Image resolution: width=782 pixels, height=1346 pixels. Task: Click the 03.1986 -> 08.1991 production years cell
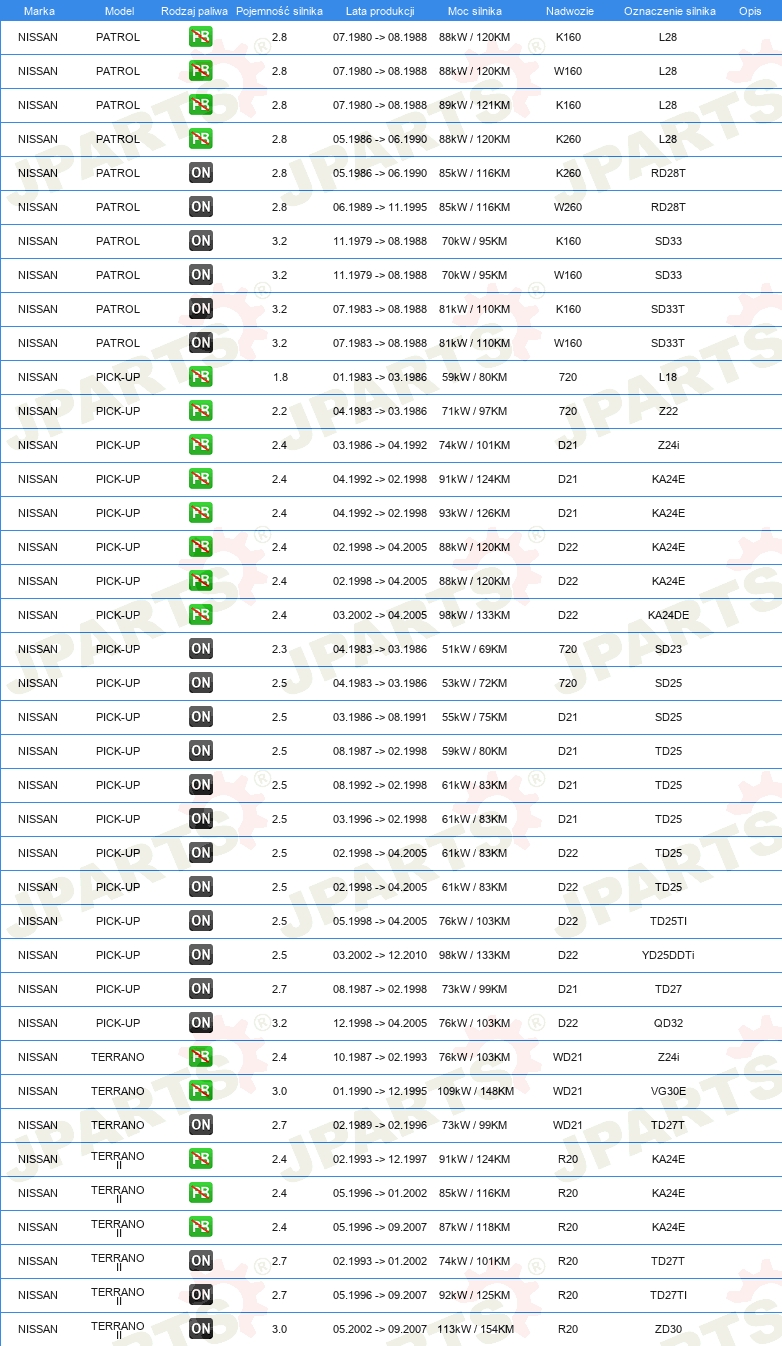click(x=380, y=717)
